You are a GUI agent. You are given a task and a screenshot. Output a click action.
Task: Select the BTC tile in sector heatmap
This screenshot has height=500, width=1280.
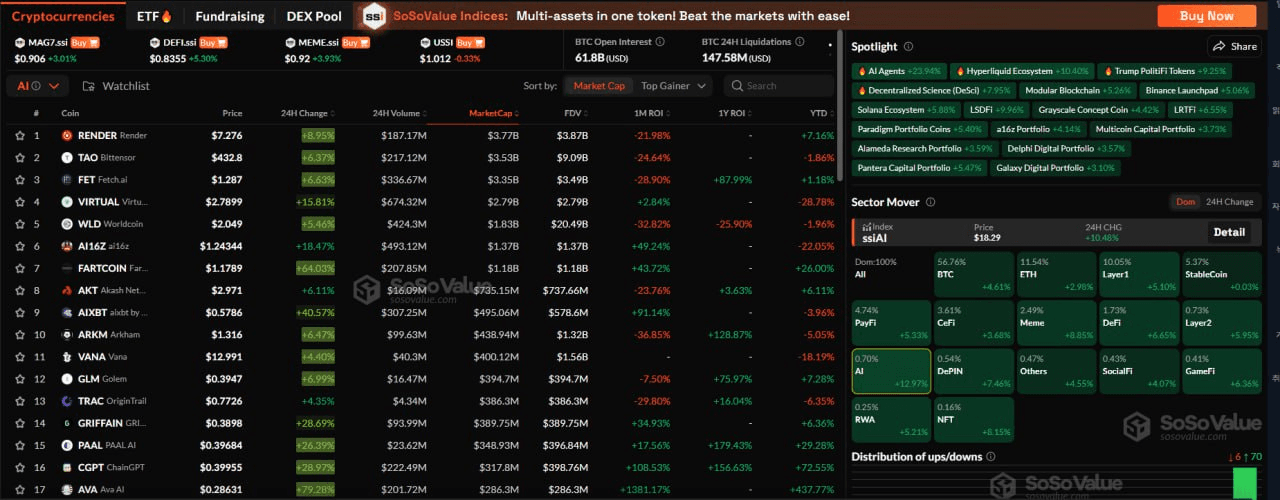[973, 274]
